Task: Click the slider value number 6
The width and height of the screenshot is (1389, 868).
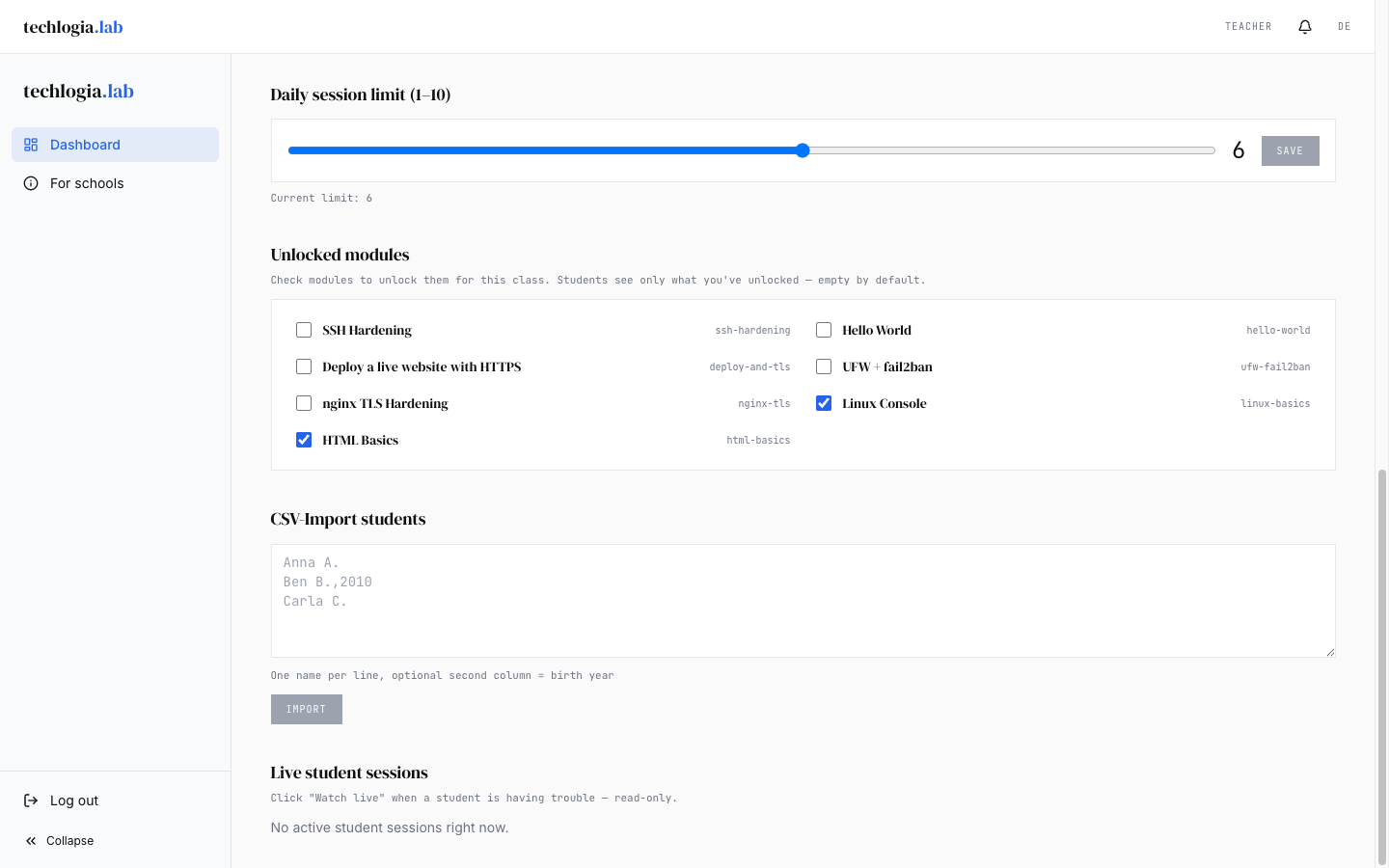Action: click(1239, 150)
